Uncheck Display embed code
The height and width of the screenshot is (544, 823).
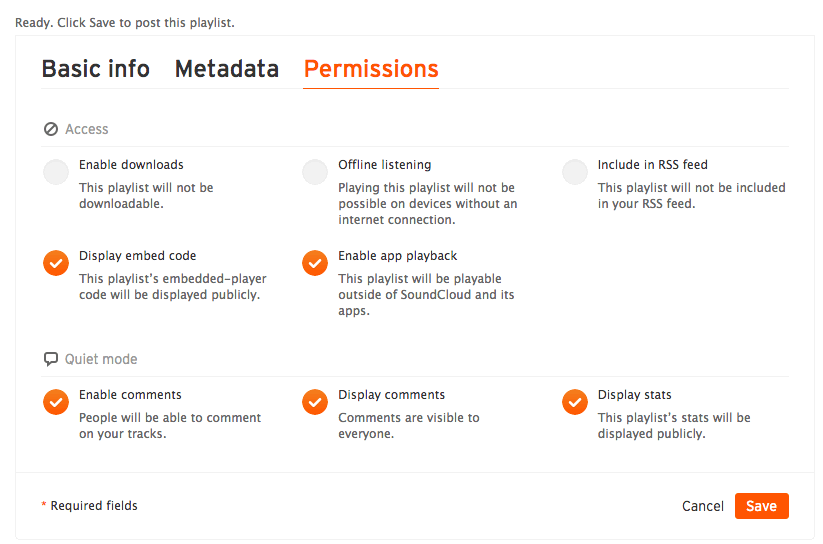pyautogui.click(x=56, y=263)
